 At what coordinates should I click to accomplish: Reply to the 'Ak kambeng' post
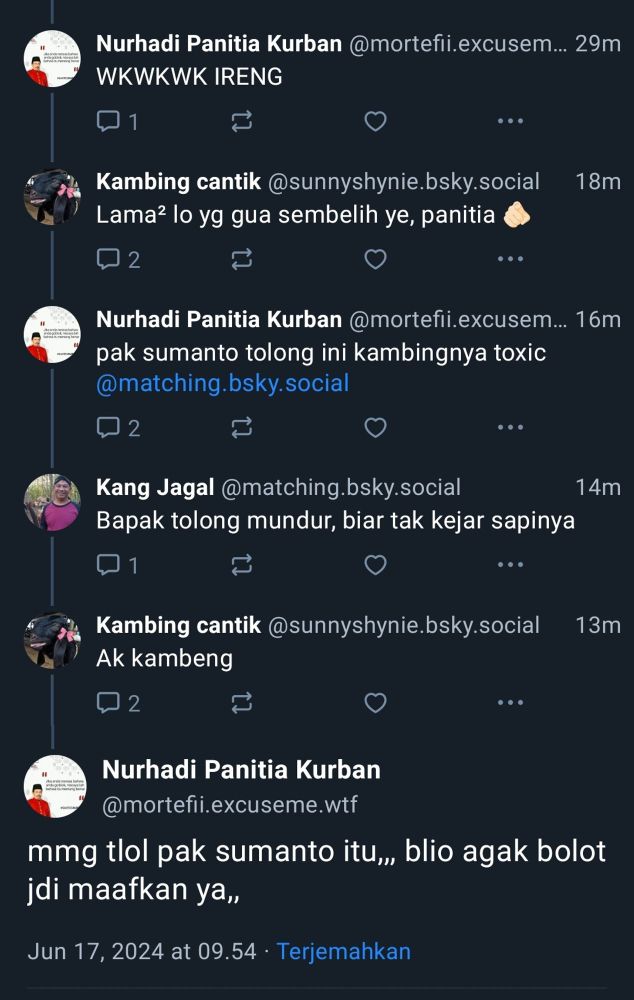118,703
